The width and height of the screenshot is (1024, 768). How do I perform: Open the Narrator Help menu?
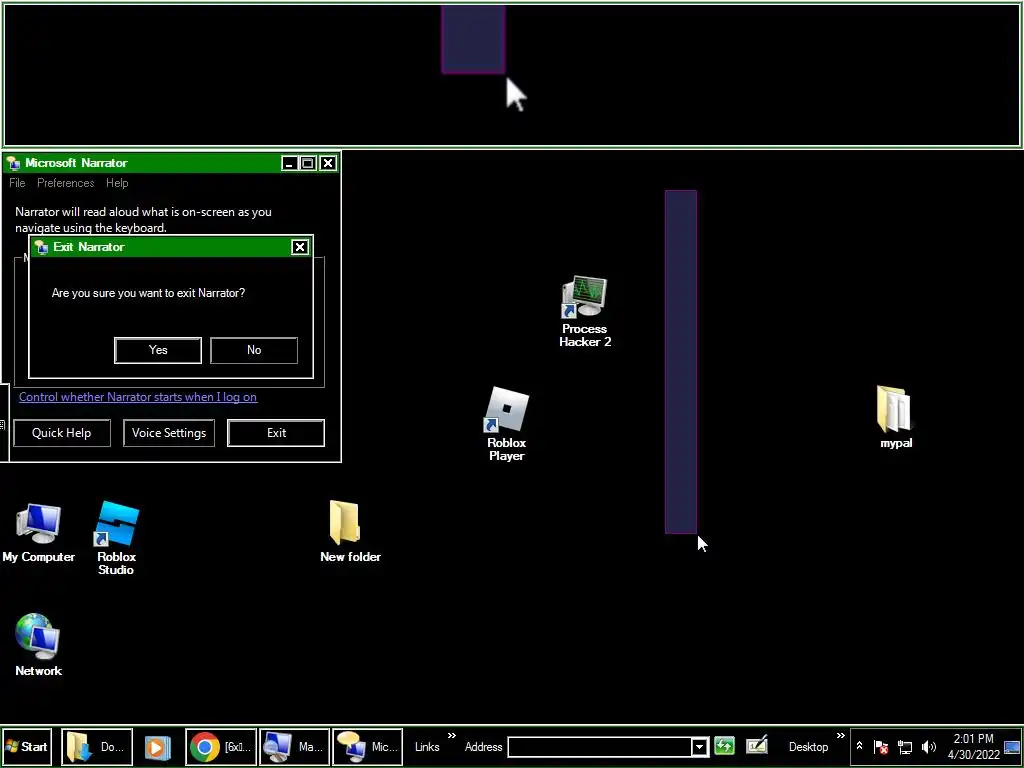117,183
